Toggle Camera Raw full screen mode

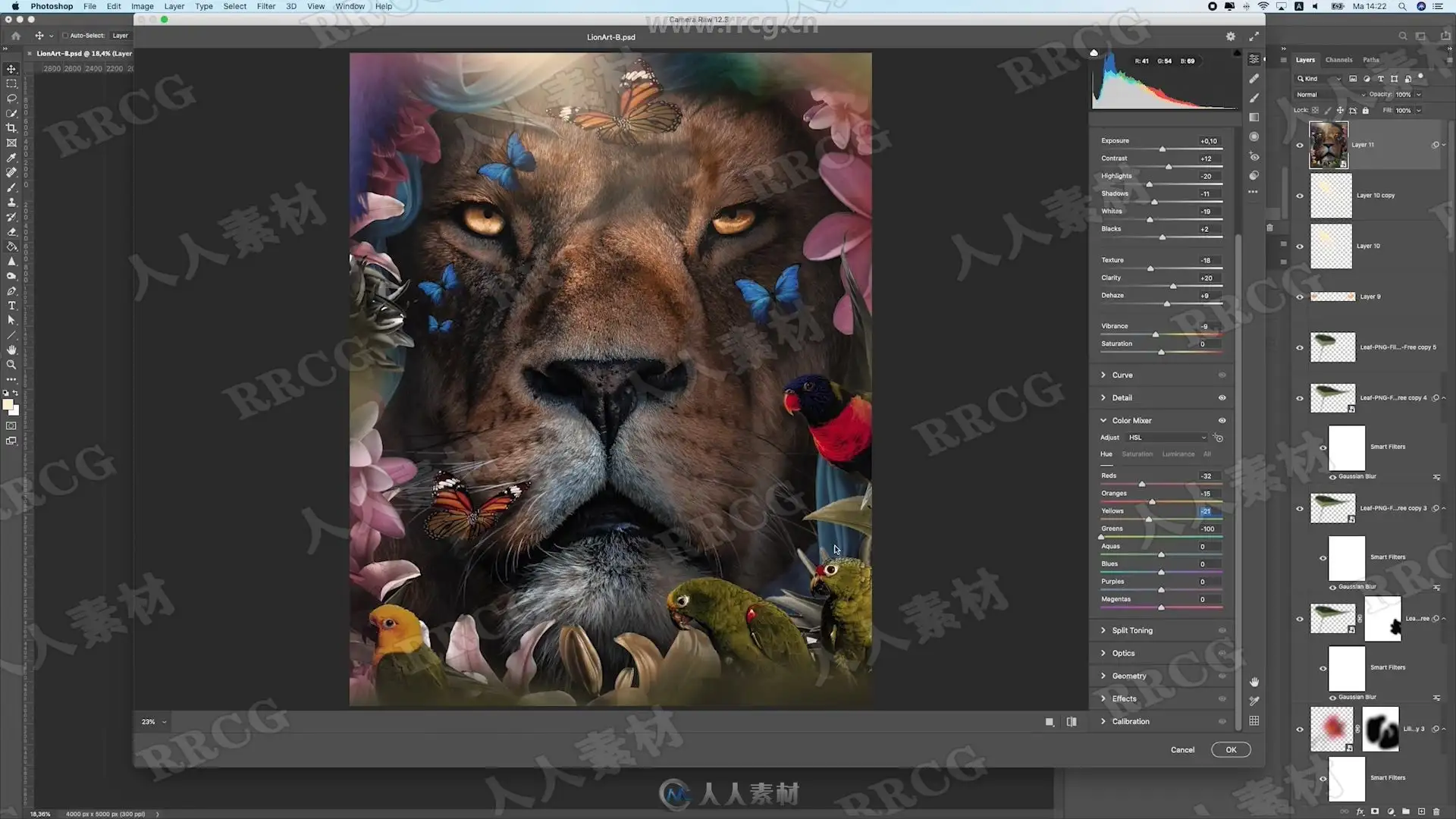pyautogui.click(x=1254, y=36)
